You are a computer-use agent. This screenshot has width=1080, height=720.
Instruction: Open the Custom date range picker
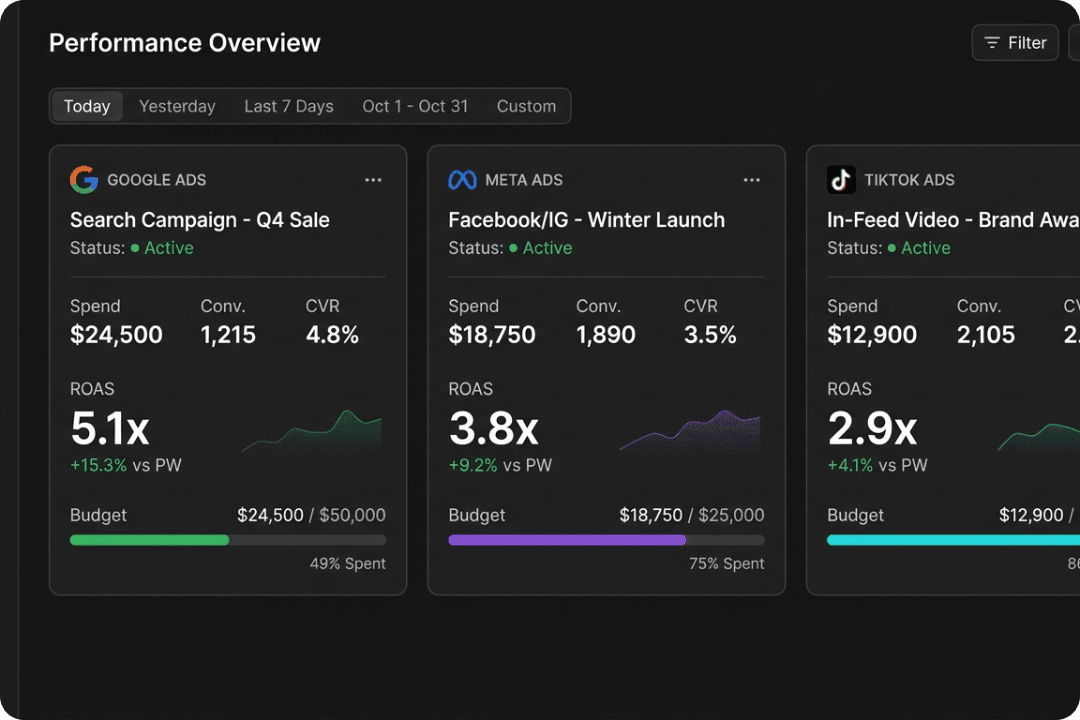pyautogui.click(x=527, y=106)
